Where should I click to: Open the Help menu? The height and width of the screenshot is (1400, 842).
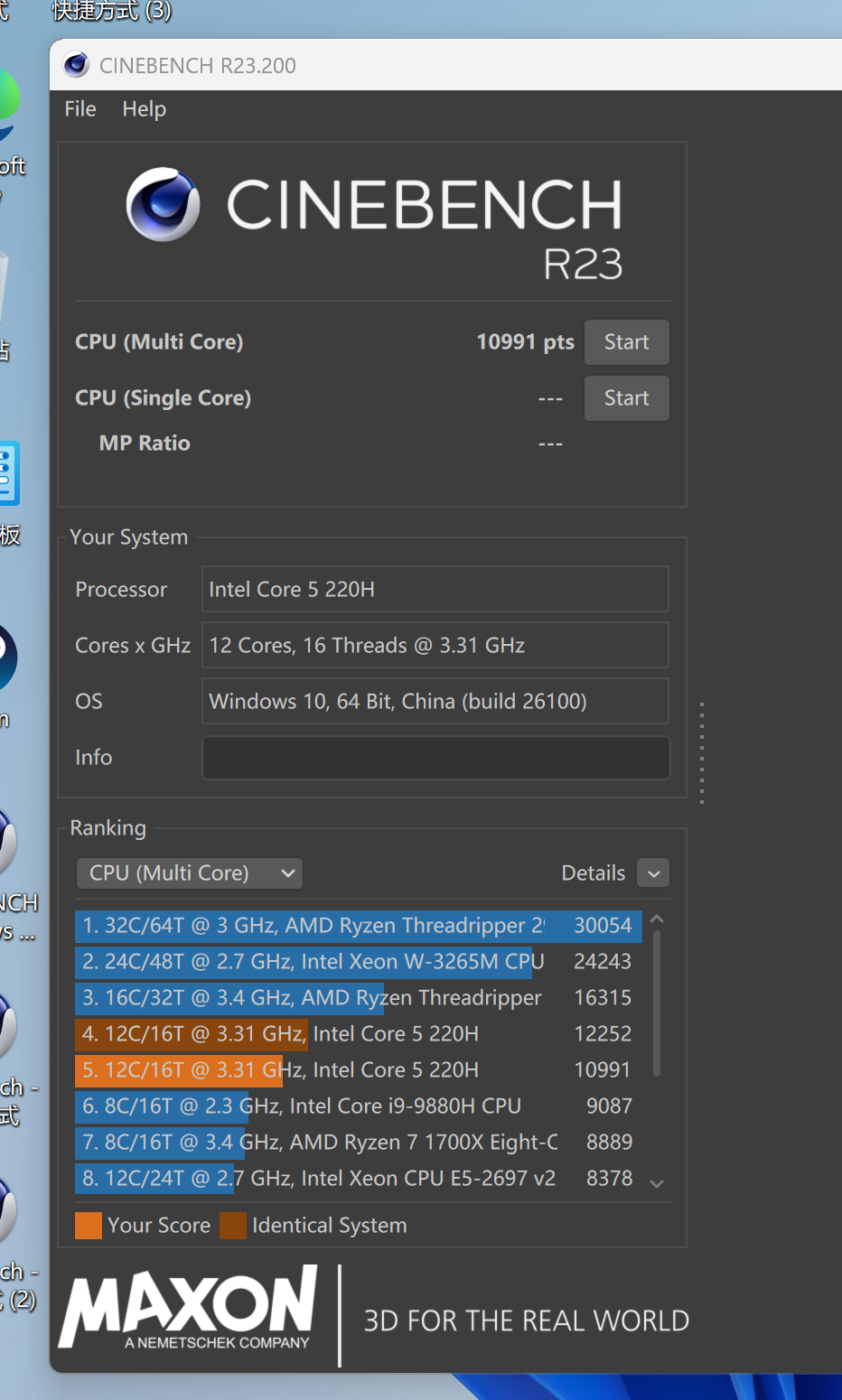[145, 109]
